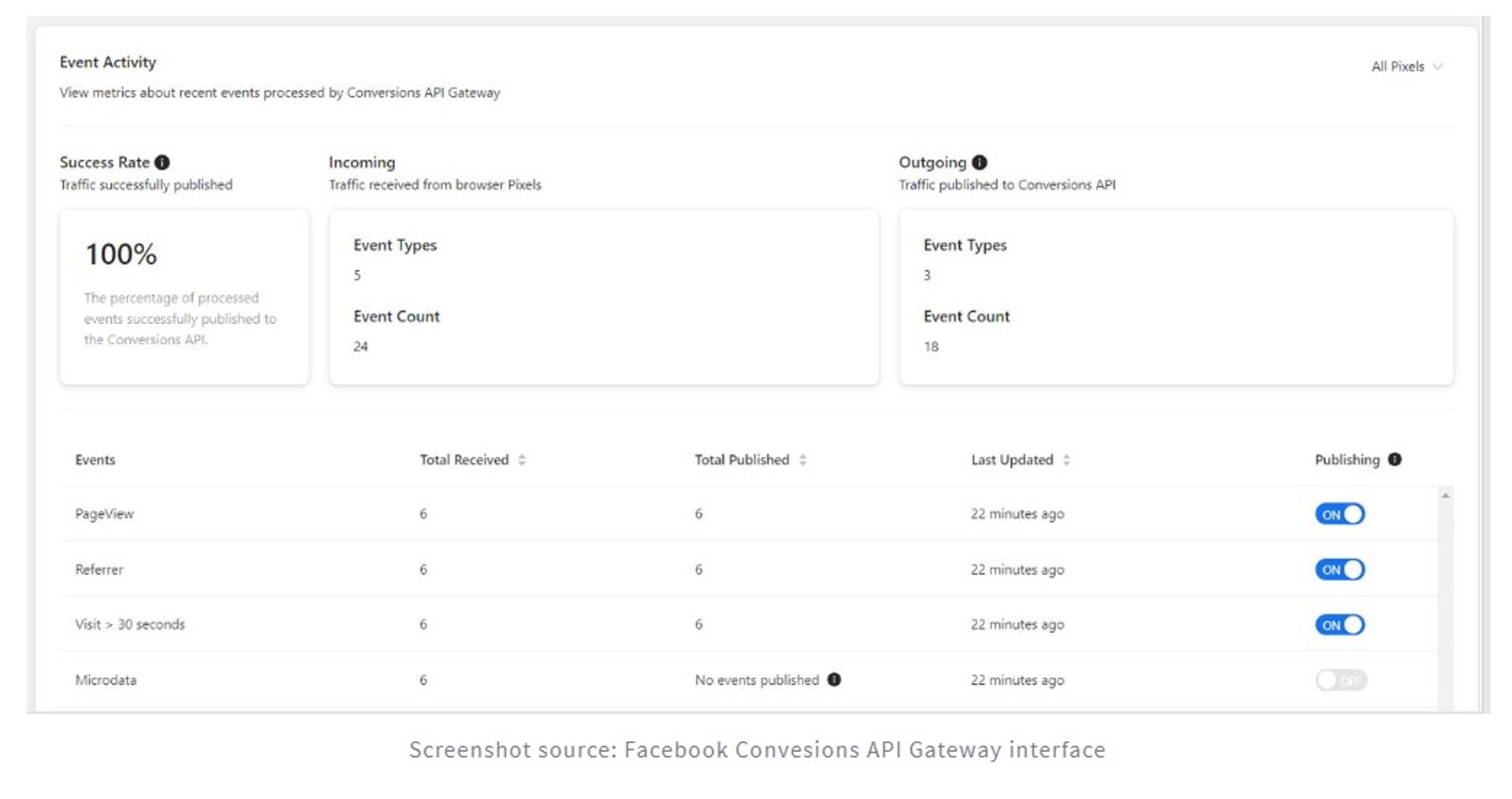1512x799 pixels.
Task: Sort by Last Updated column arrows
Action: 1065,460
